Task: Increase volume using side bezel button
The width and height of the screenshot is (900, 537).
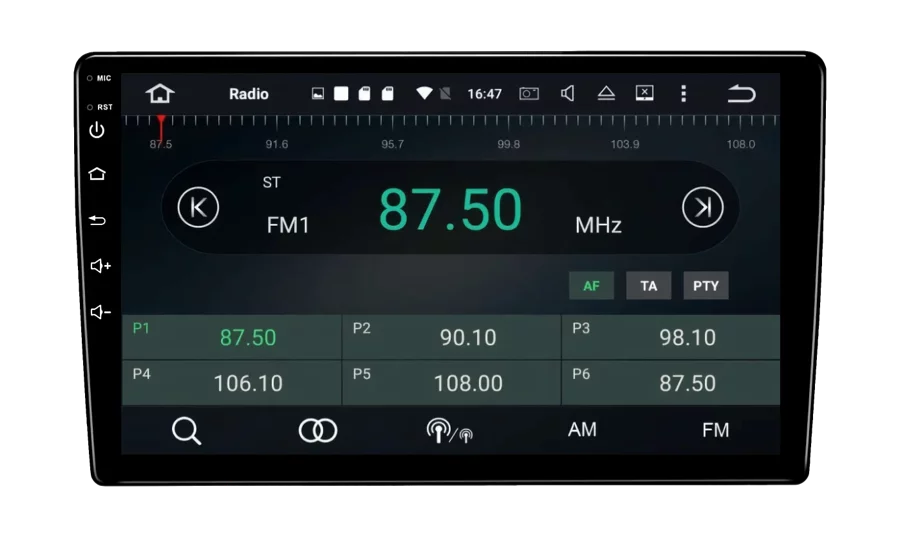Action: click(x=99, y=266)
